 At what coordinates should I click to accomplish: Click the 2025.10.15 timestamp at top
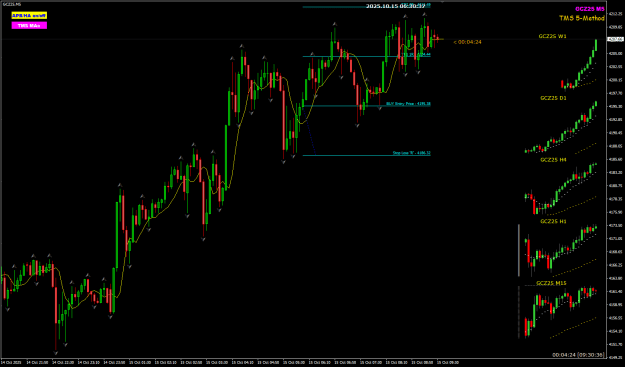click(x=395, y=6)
